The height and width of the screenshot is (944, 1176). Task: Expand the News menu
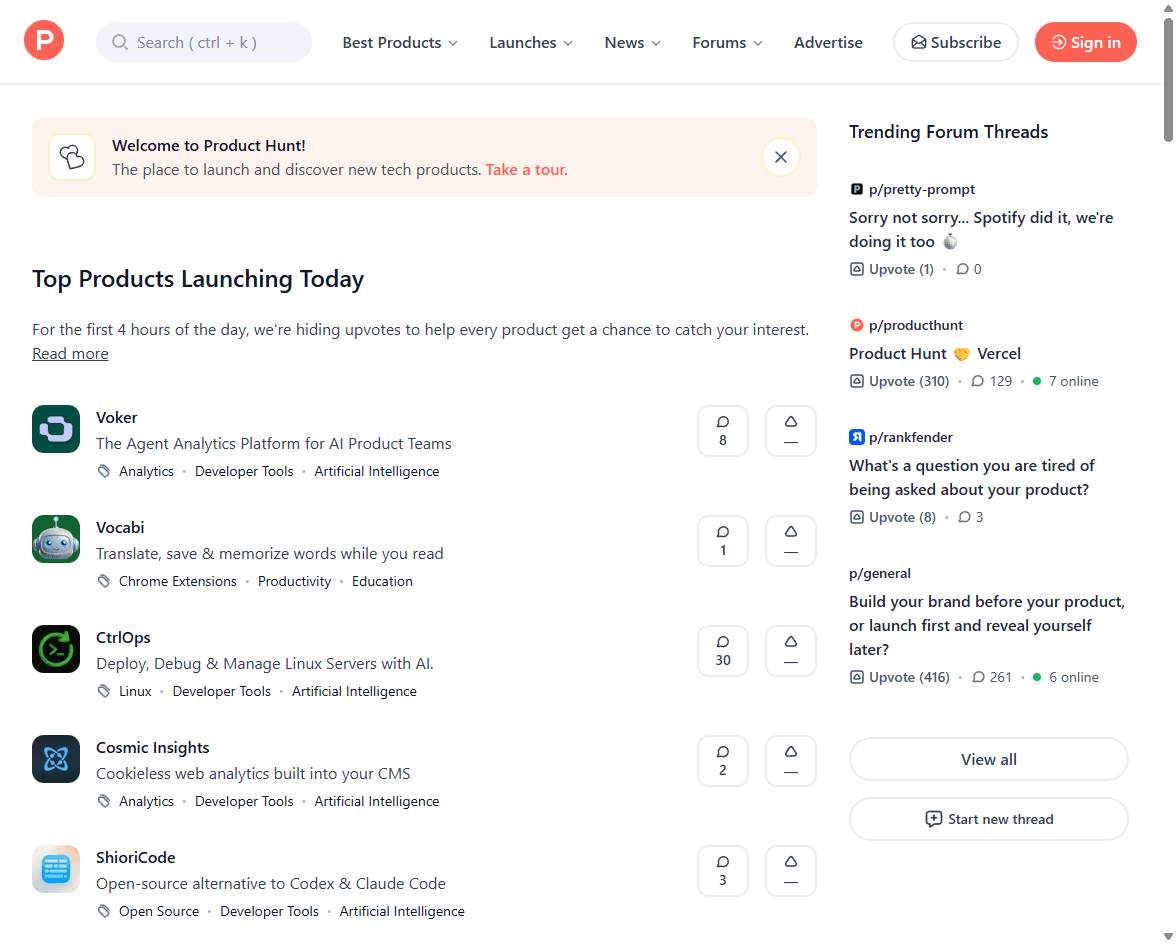[632, 43]
